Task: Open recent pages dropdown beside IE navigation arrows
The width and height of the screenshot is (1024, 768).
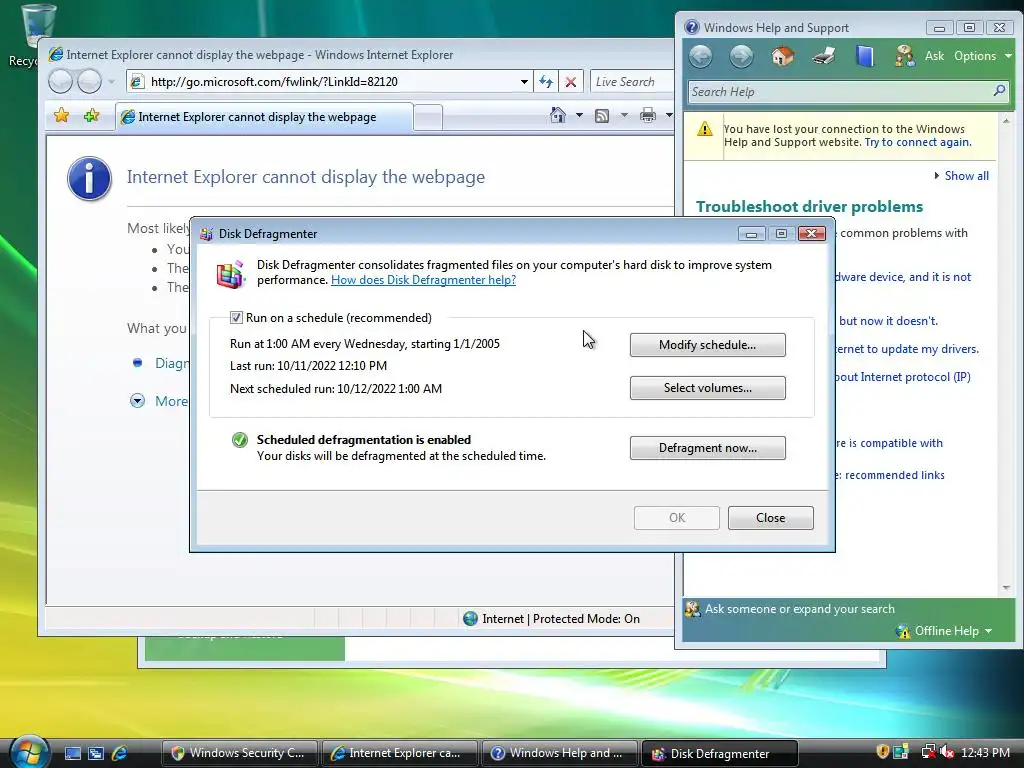Action: pos(112,82)
